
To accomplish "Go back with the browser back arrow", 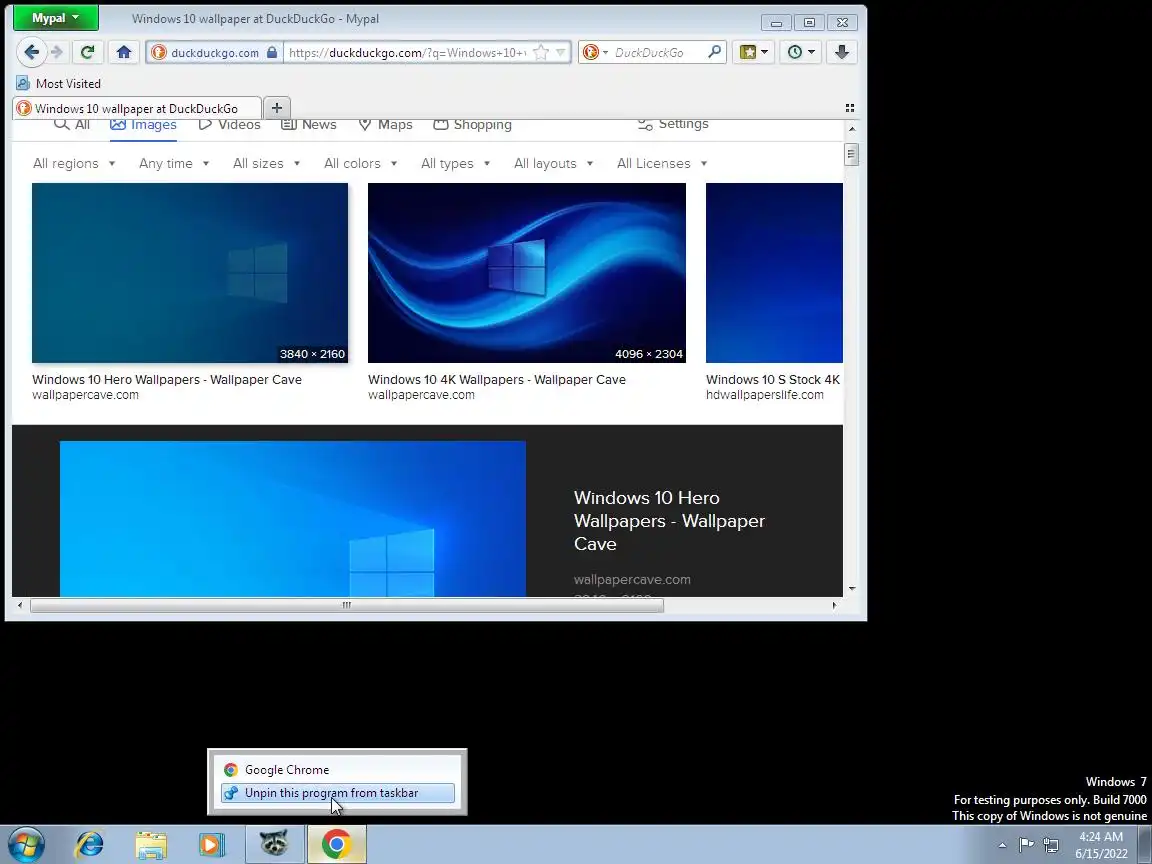I will [x=32, y=52].
